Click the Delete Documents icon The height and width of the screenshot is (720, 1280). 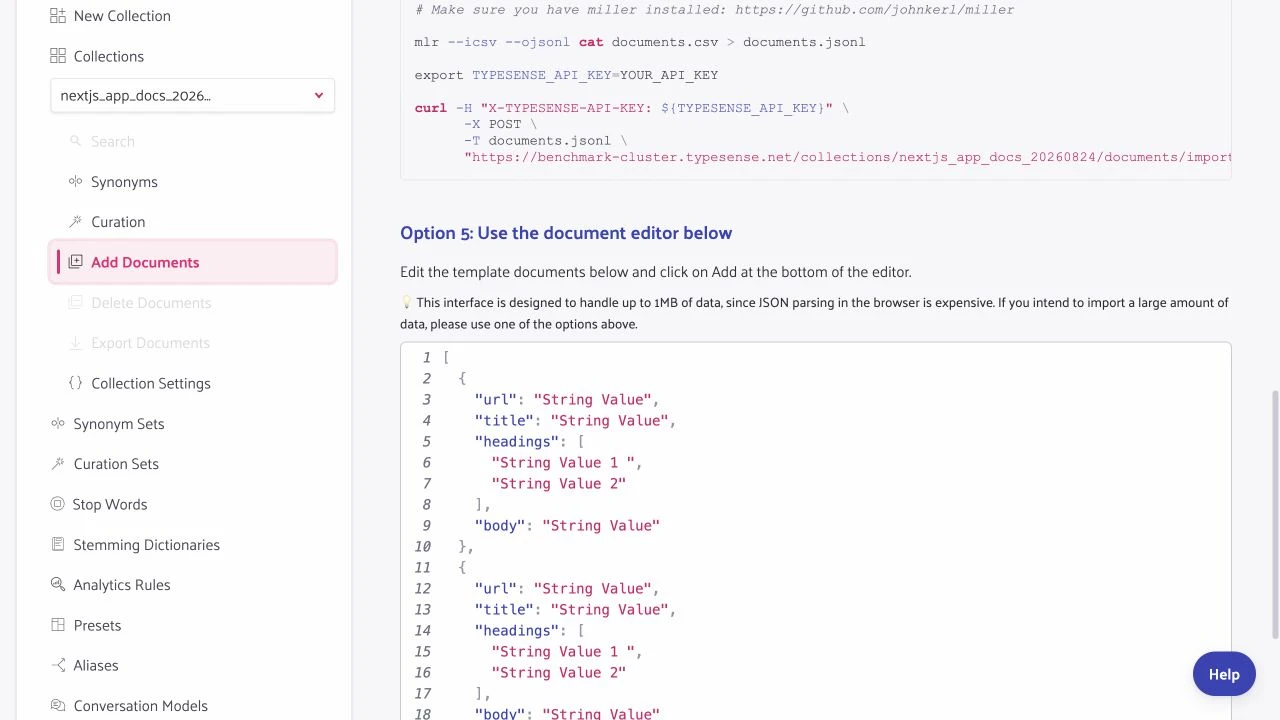coord(75,303)
